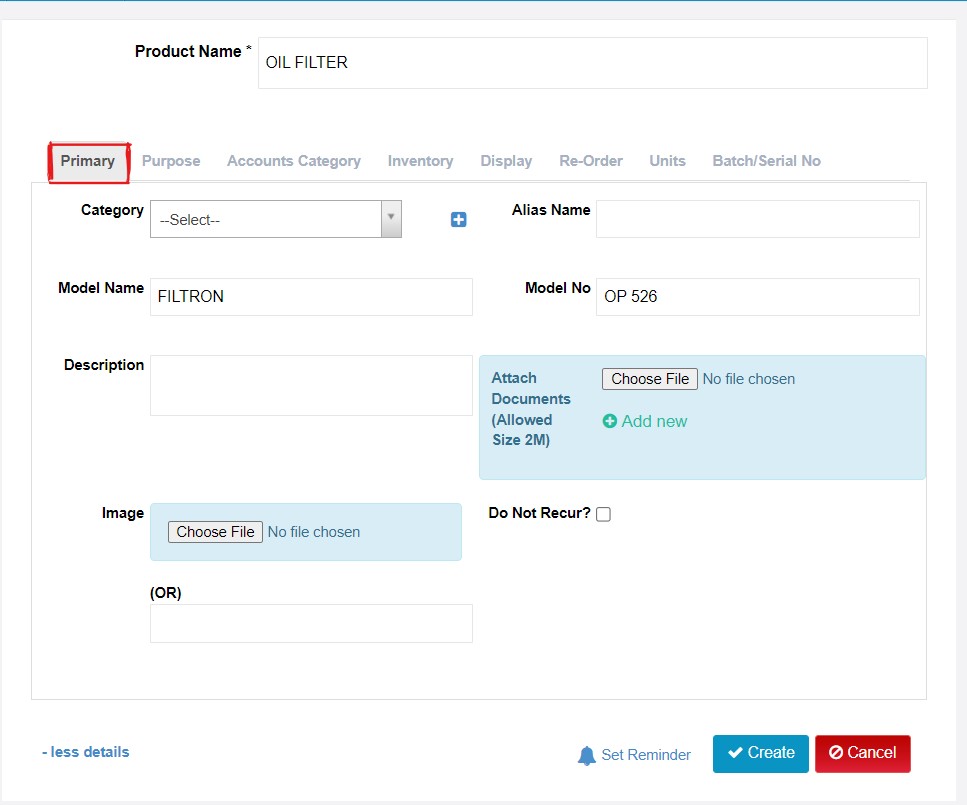The height and width of the screenshot is (805, 967).
Task: Click the red Cancel button
Action: tap(862, 753)
